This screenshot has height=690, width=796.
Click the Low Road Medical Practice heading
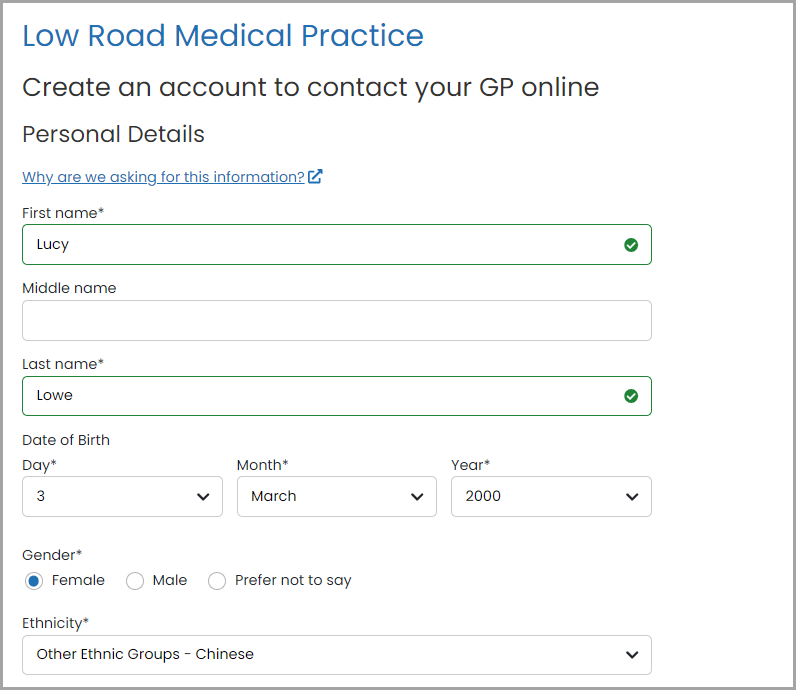coord(223,36)
